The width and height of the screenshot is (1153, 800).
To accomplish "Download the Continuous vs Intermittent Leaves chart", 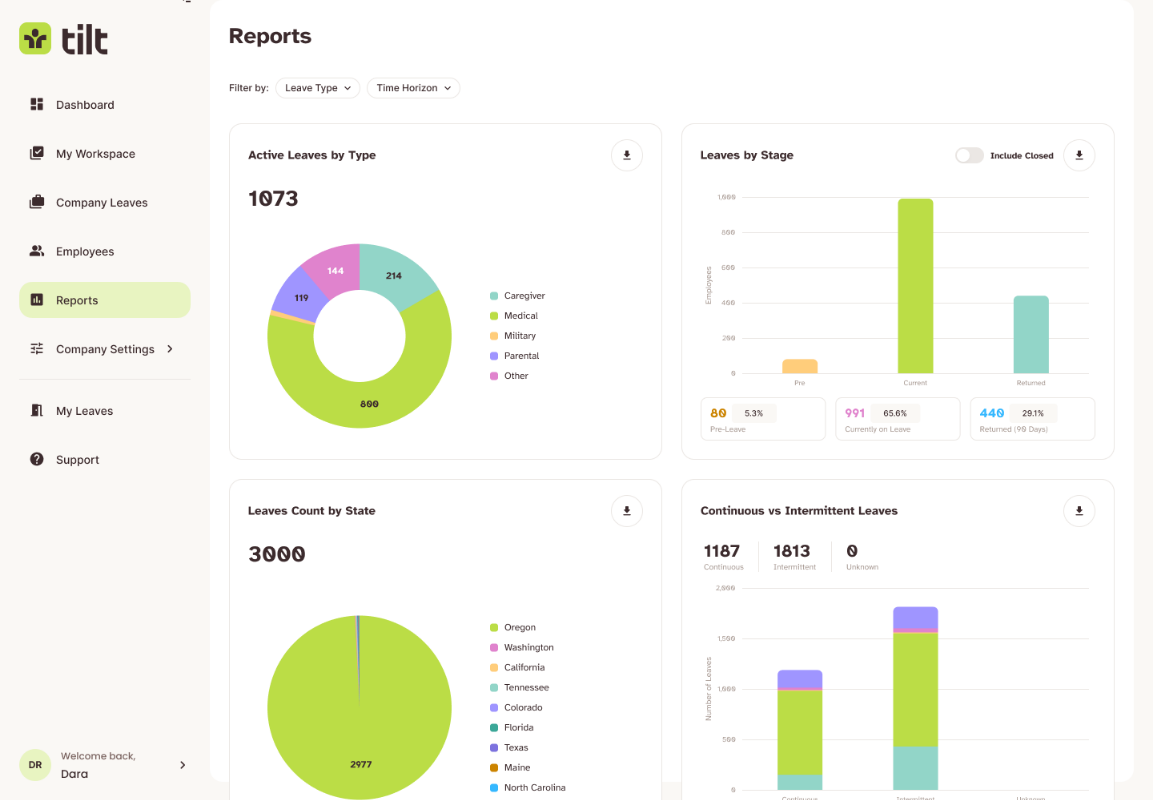I will click(x=1079, y=511).
